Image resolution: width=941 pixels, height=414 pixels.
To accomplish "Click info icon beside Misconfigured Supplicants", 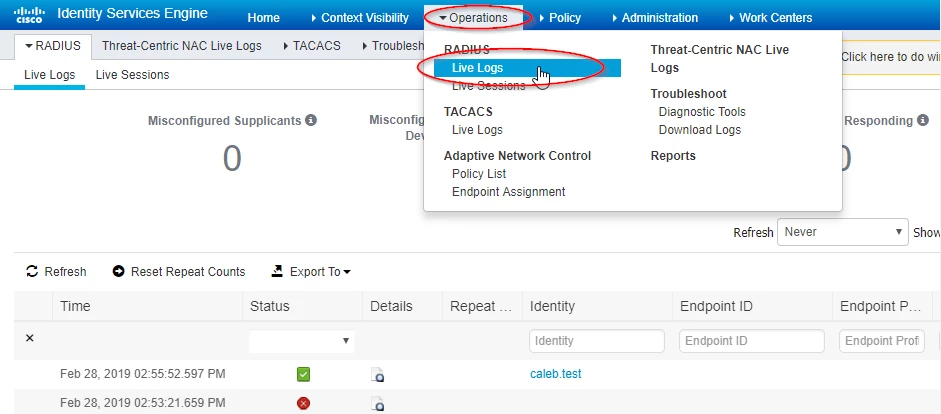I will (311, 120).
